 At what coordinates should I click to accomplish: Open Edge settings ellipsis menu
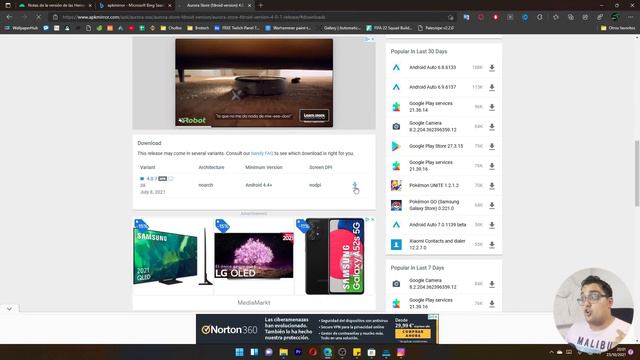[631, 17]
